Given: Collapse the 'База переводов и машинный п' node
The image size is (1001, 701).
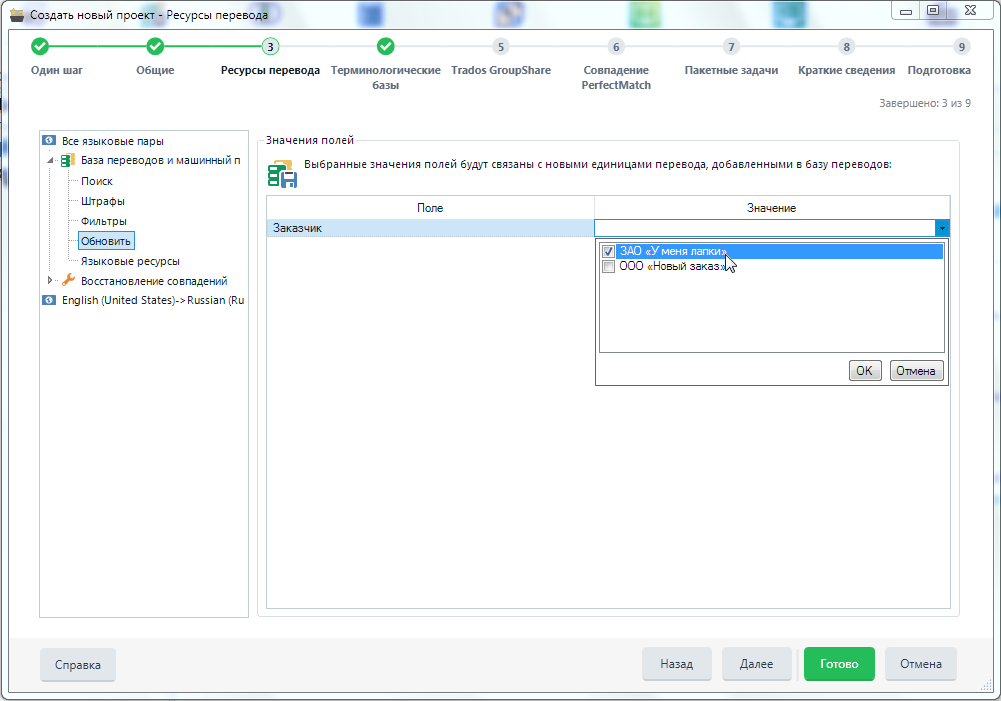Looking at the screenshot, I should coord(50,161).
